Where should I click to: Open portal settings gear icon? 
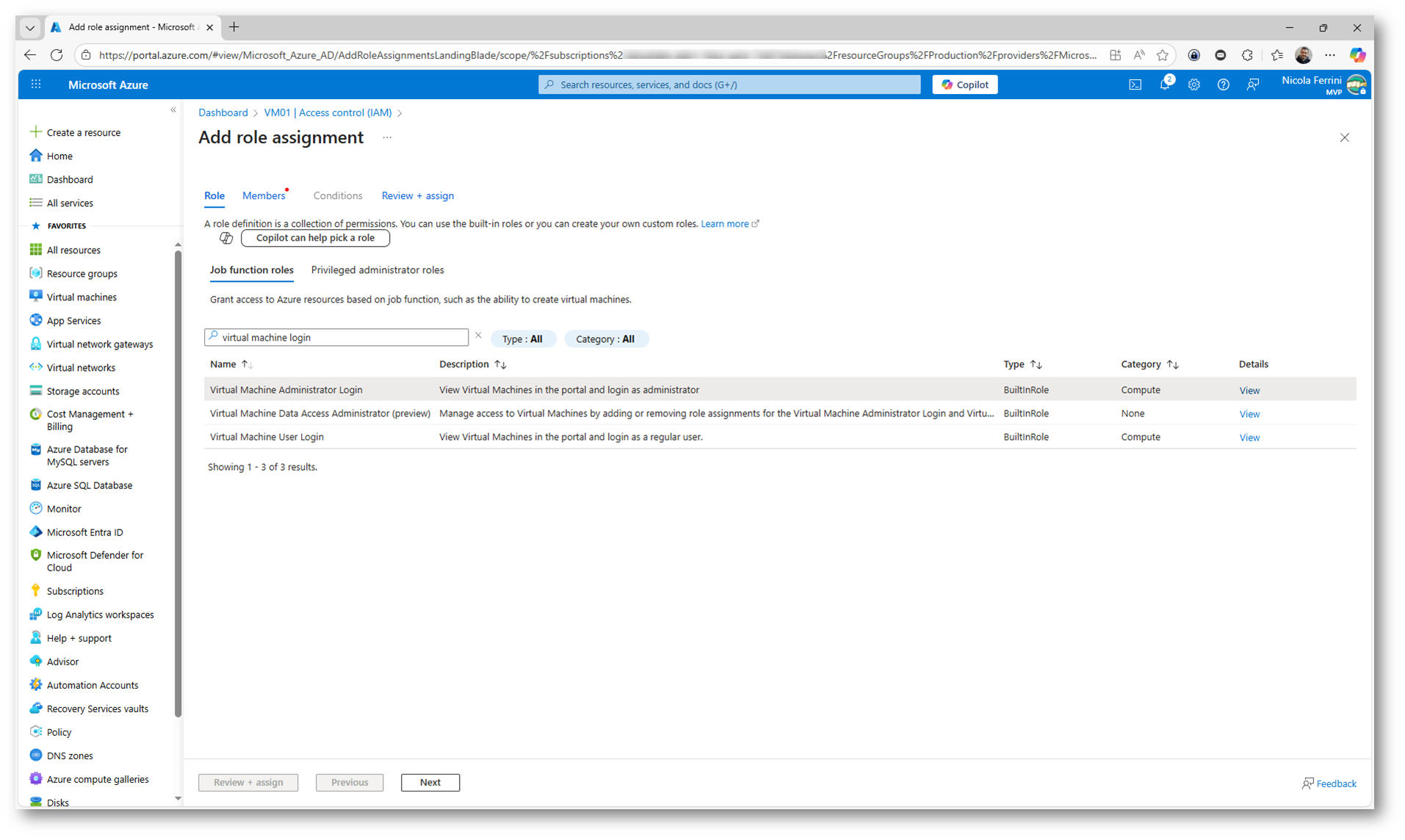1193,84
